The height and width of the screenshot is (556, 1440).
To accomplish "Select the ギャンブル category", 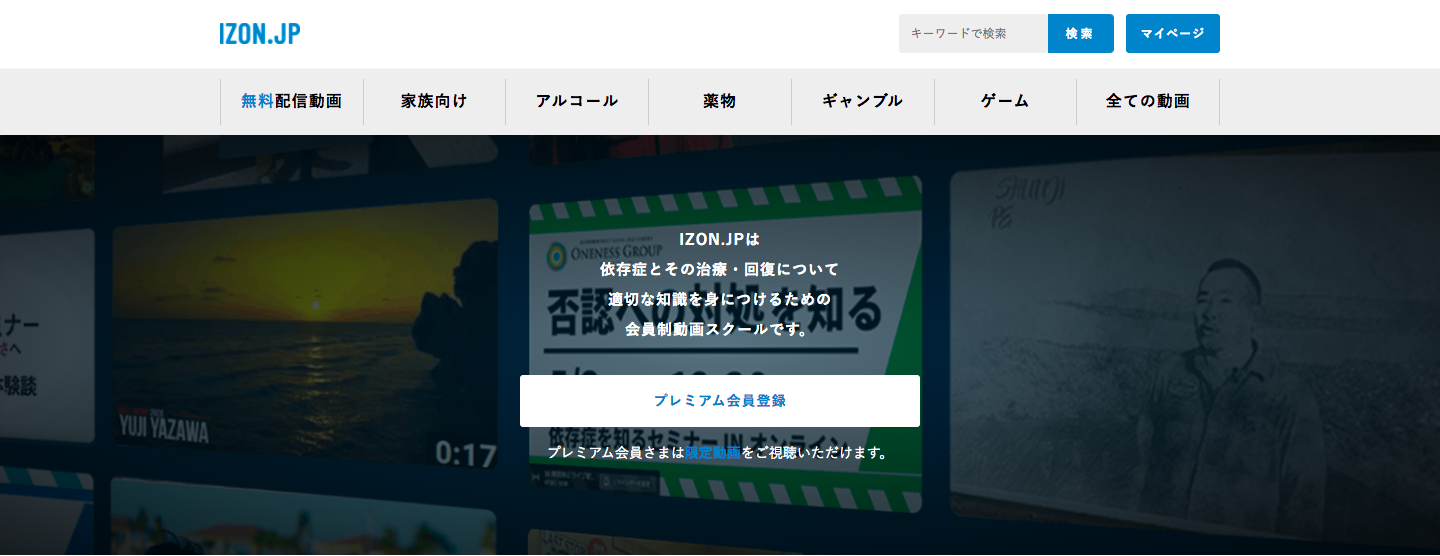I will point(862,101).
